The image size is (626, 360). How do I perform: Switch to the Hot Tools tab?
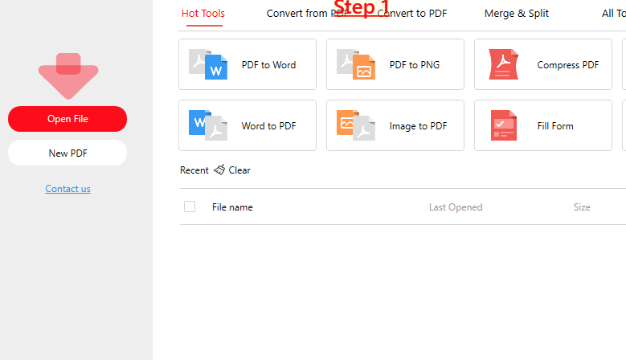(203, 14)
